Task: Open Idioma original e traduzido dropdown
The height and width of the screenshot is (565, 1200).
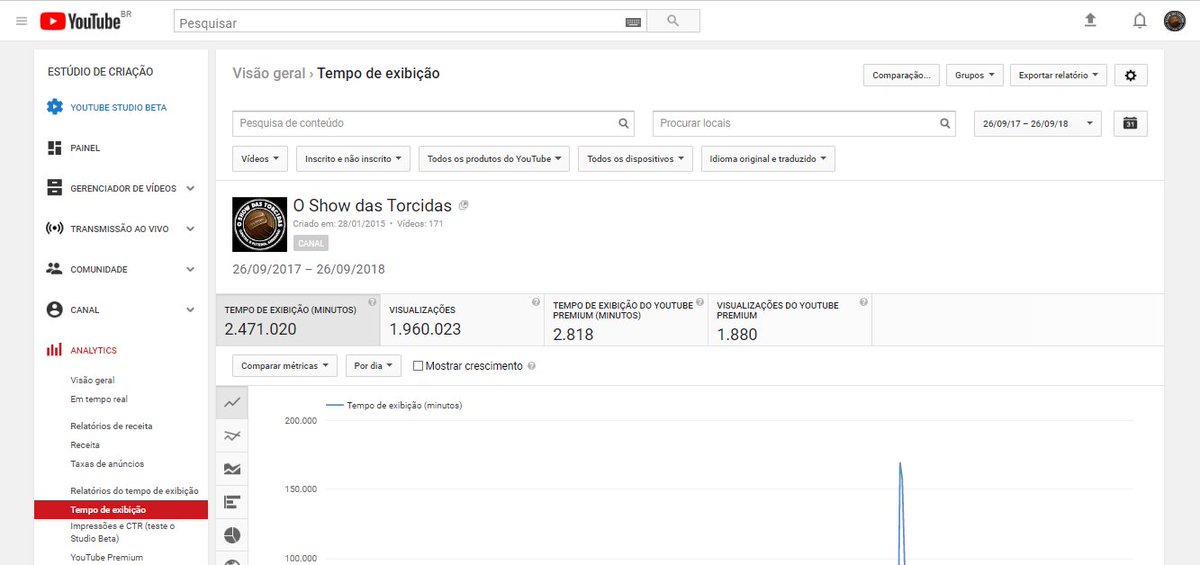Action: tap(768, 159)
